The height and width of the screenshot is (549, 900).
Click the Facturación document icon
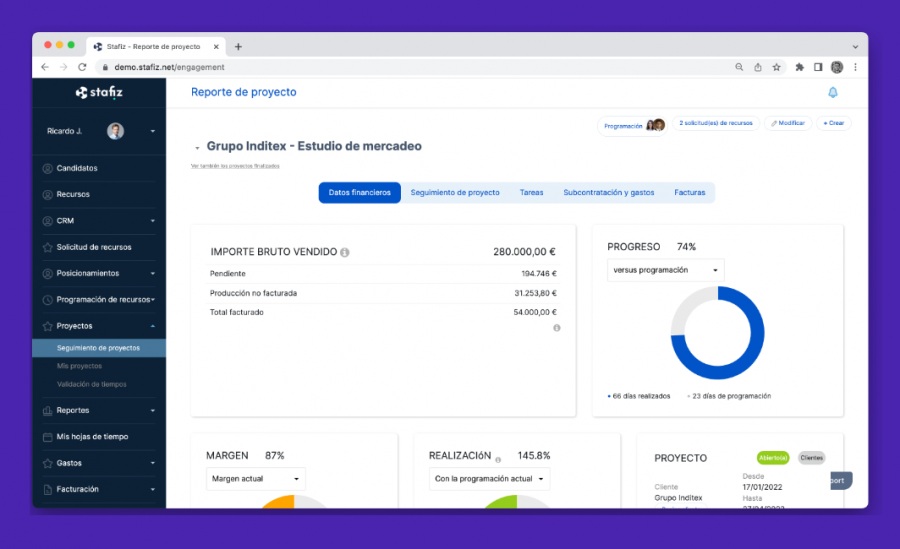(48, 489)
